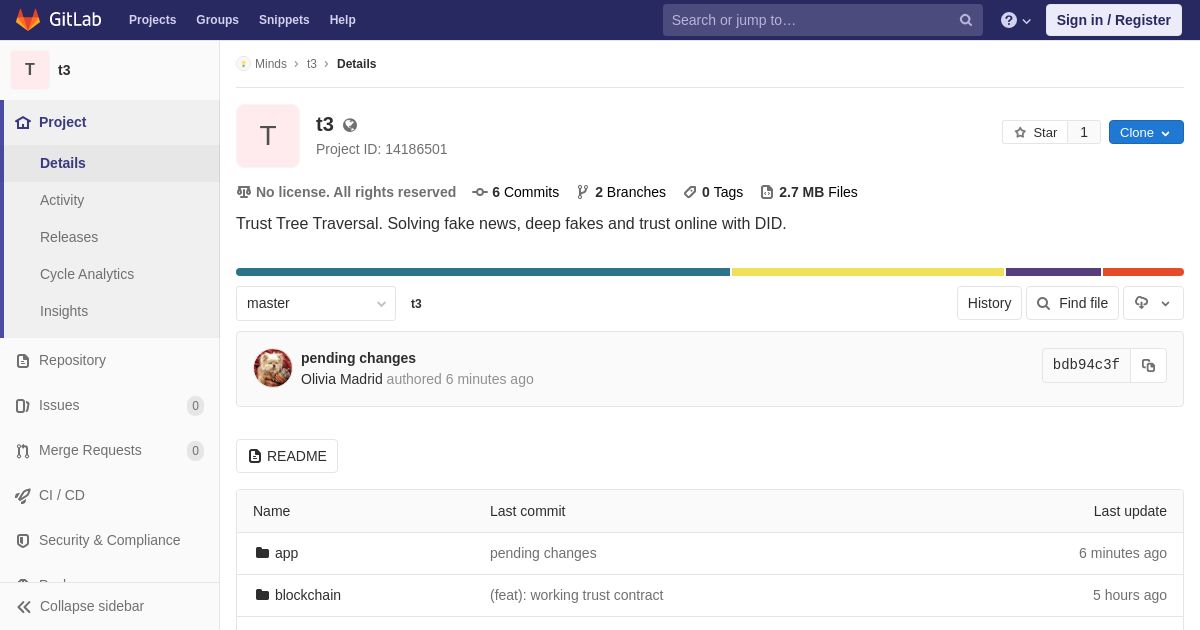Click the Find file button
1200x630 pixels.
click(x=1072, y=303)
